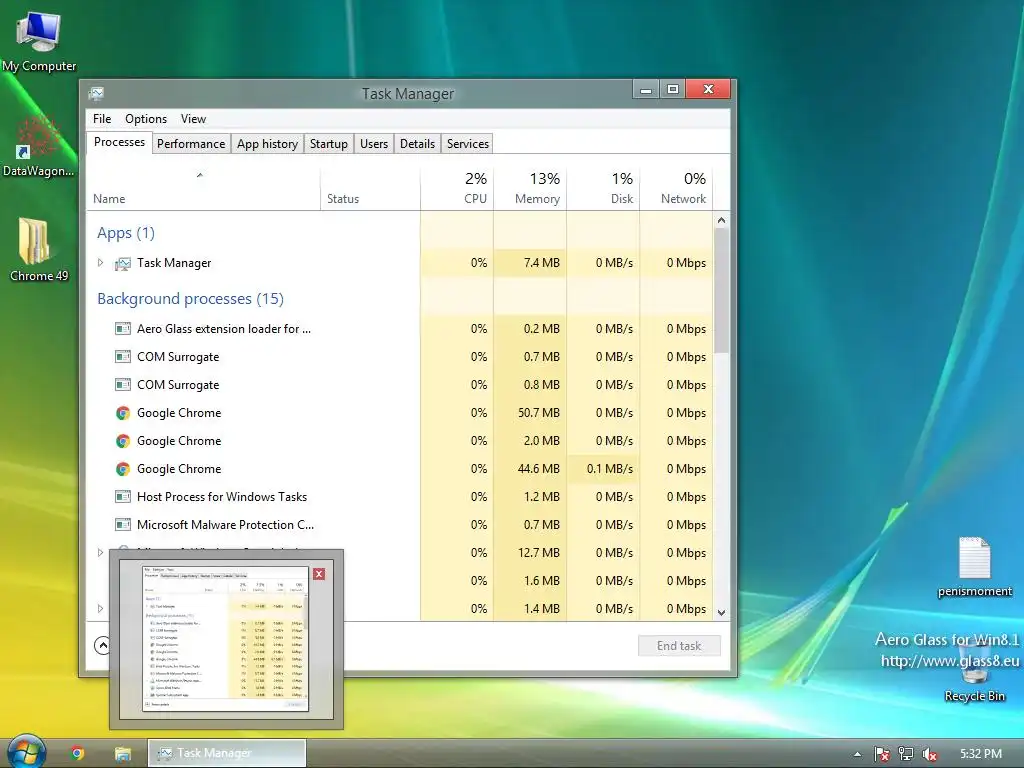
Task: Click the muted volume tray icon
Action: [930, 754]
